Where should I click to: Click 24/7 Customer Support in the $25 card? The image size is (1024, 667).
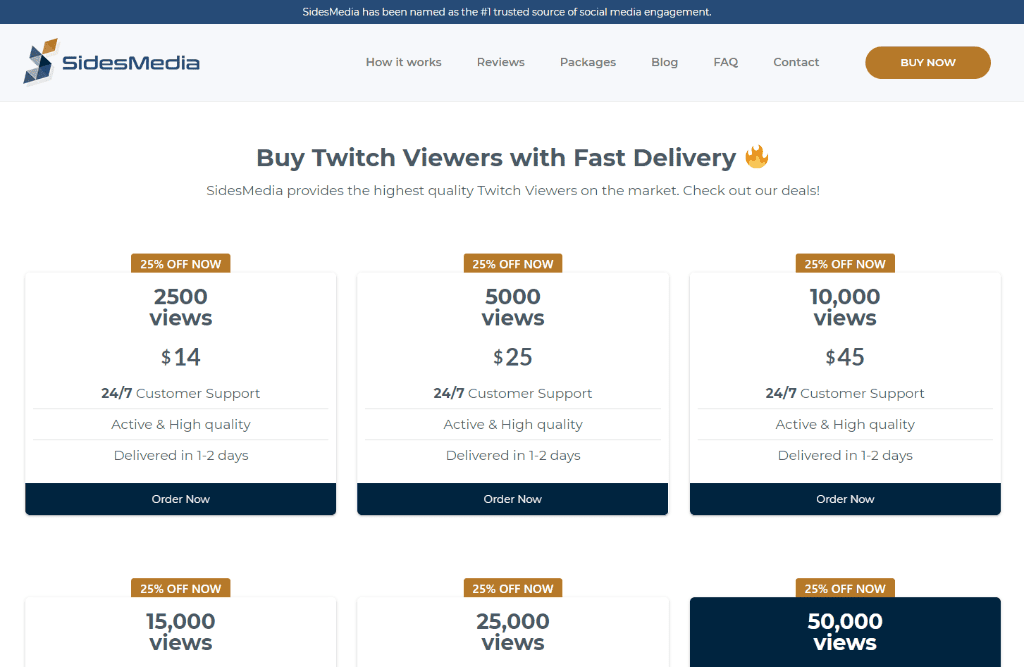point(513,393)
